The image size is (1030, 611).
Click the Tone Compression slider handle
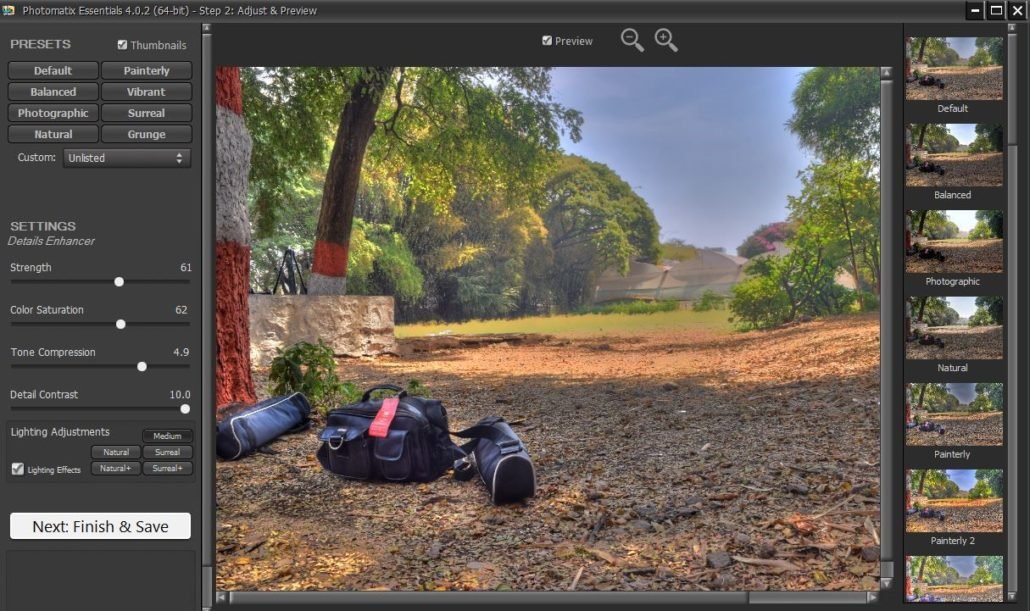142,367
